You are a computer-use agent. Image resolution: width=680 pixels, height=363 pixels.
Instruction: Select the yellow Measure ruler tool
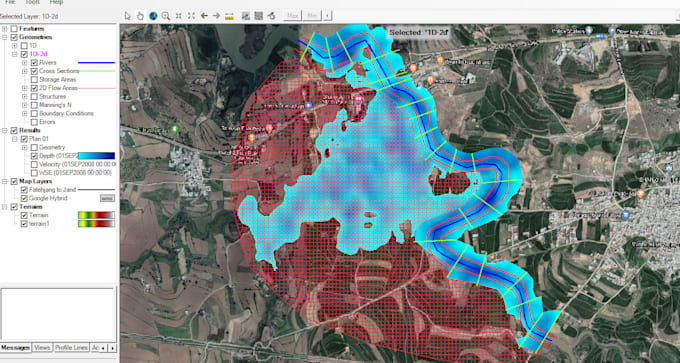pyautogui.click(x=229, y=16)
